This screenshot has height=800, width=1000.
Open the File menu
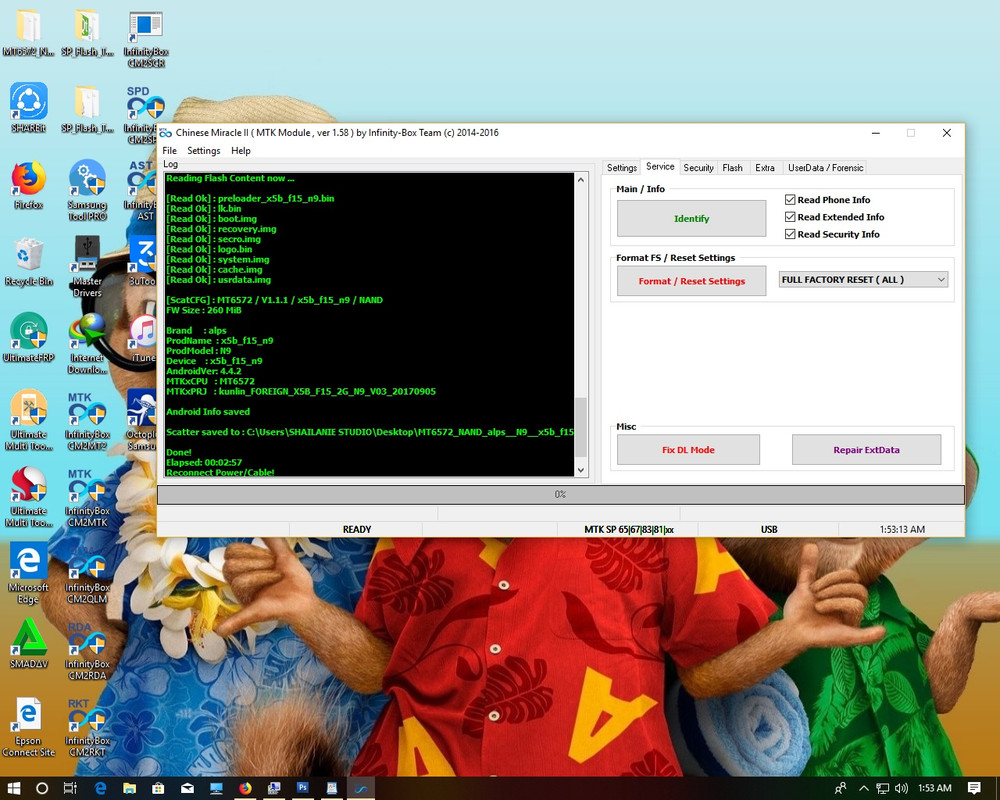170,151
